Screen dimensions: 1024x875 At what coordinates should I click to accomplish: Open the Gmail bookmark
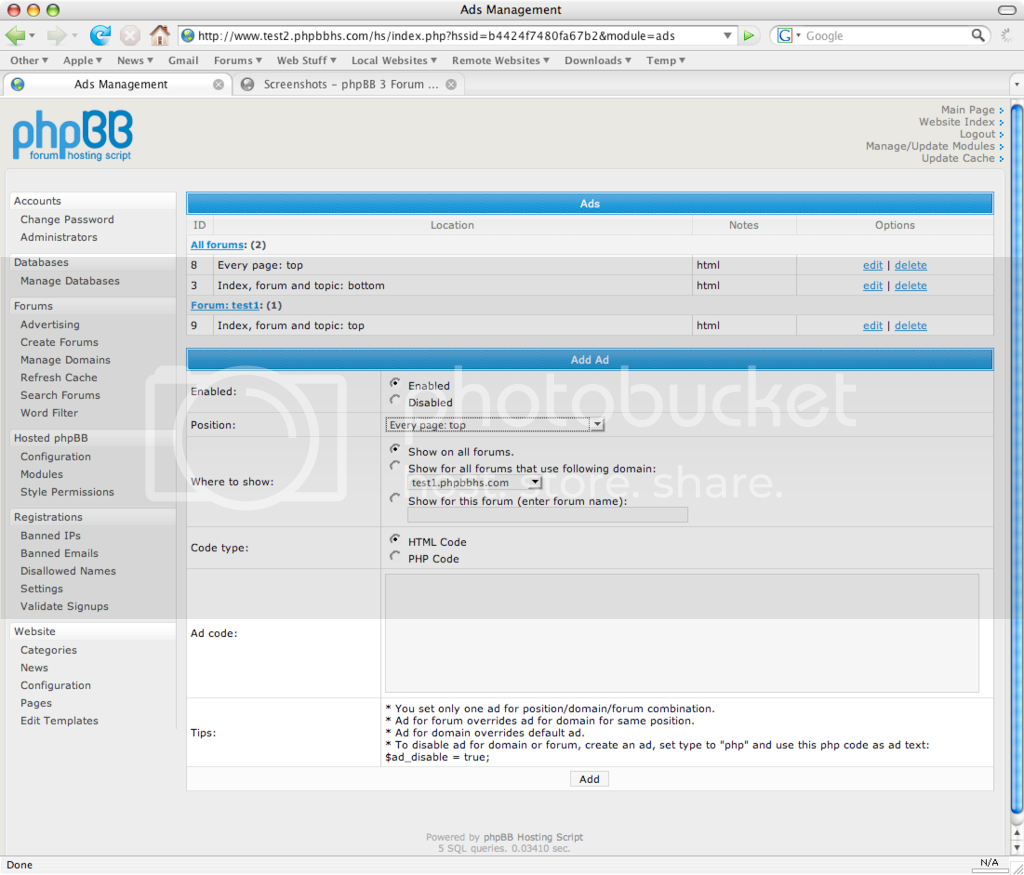(x=183, y=60)
